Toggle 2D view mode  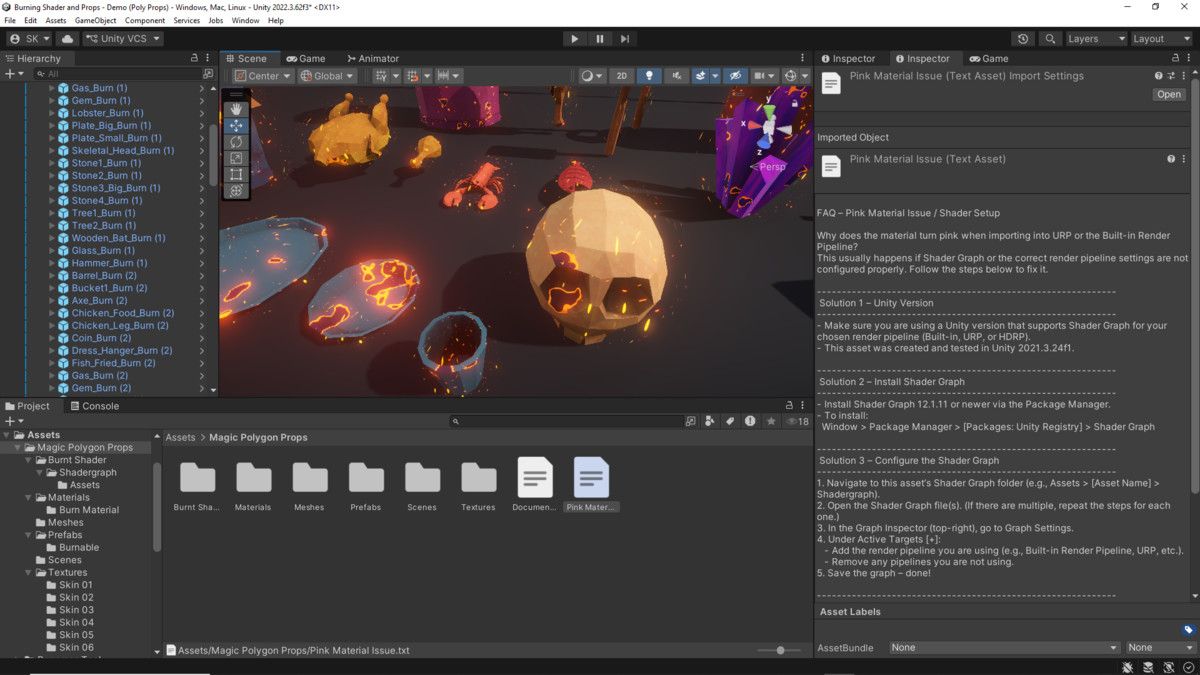click(622, 76)
